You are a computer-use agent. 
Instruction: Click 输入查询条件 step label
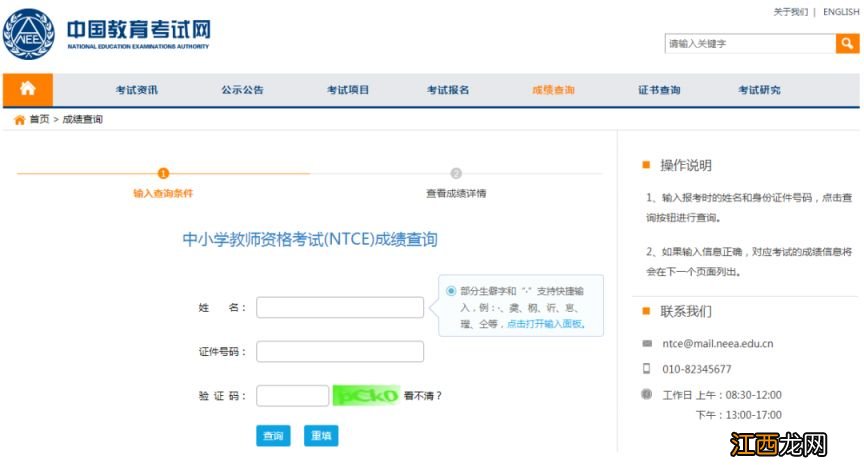click(x=163, y=193)
